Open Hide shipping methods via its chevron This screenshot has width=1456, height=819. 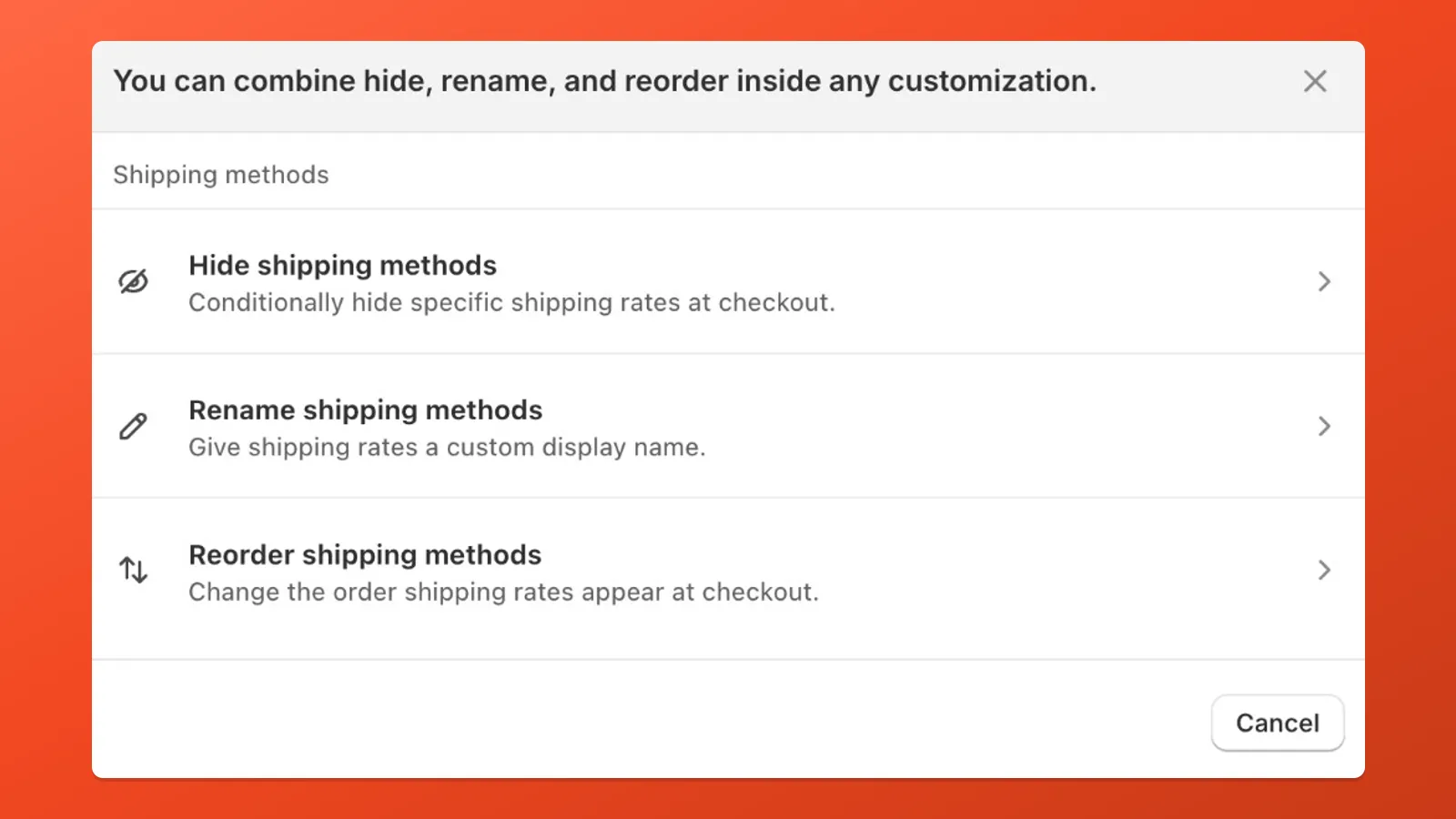coord(1324,281)
